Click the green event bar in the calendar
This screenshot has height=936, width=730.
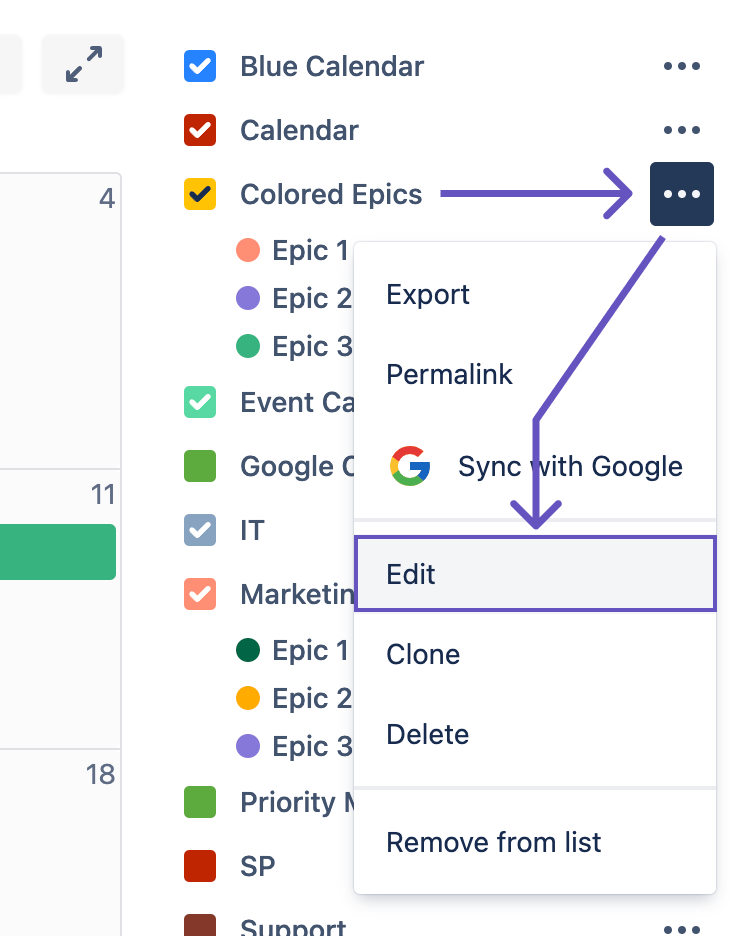tap(58, 552)
